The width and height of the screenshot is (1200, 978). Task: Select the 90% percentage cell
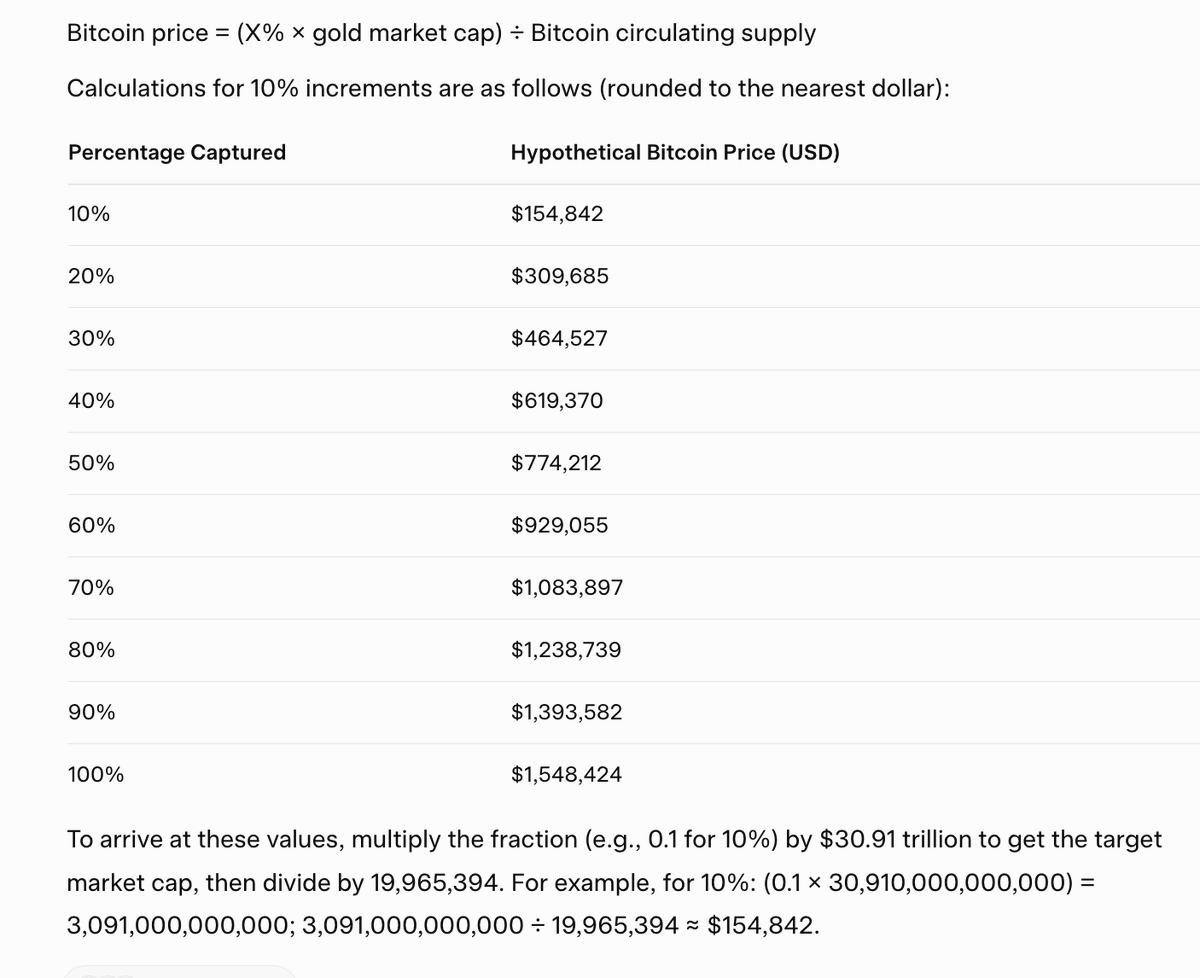pos(91,713)
